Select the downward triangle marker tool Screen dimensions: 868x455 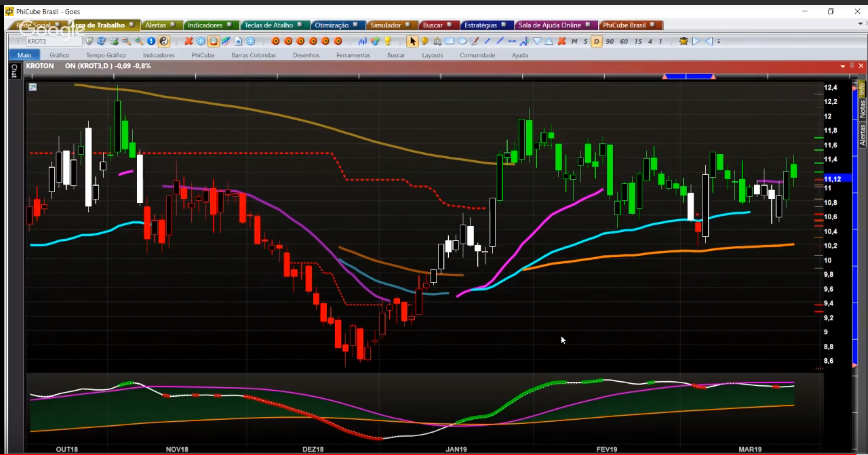click(537, 41)
